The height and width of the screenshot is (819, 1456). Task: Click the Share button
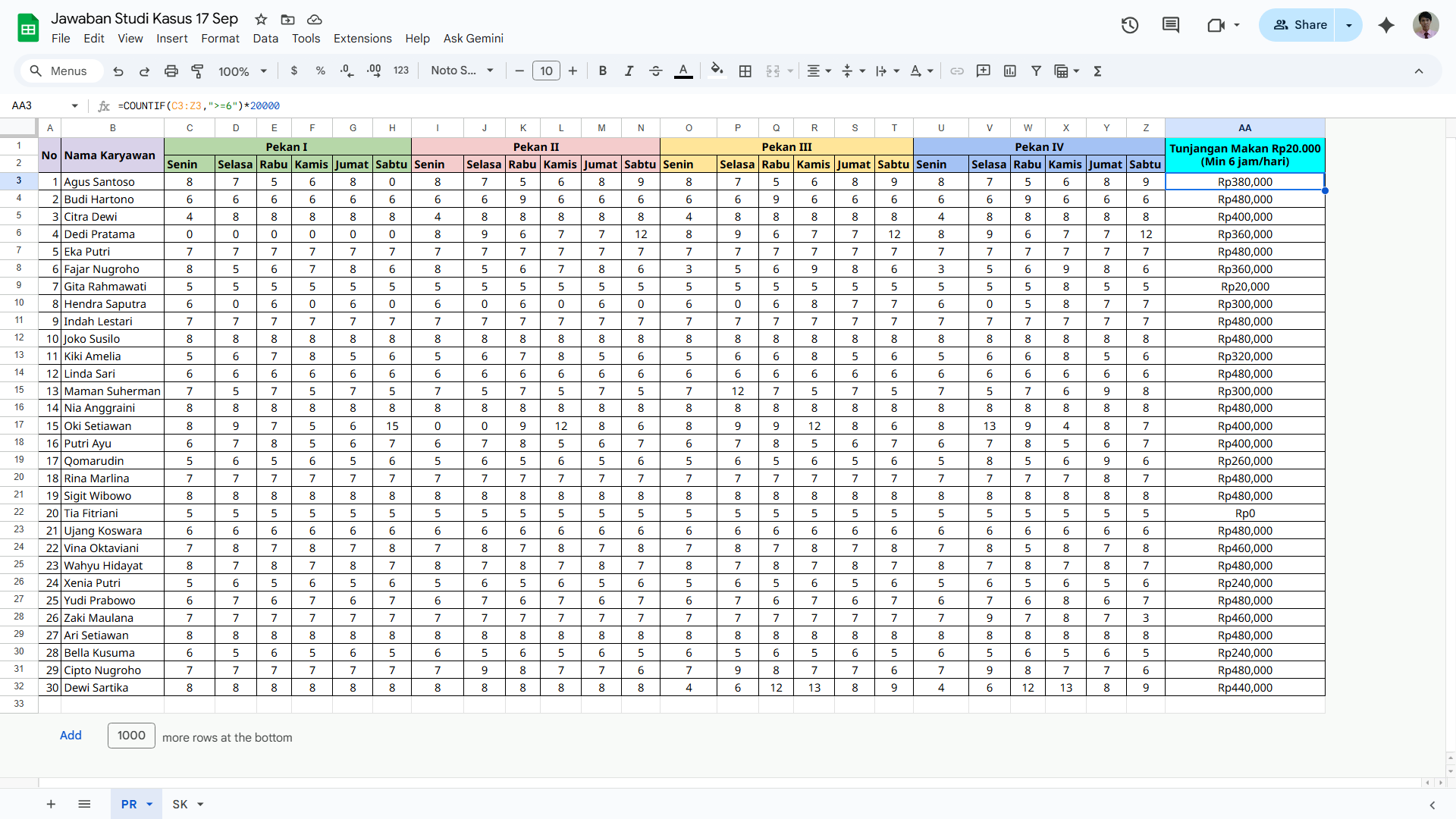click(x=1300, y=25)
